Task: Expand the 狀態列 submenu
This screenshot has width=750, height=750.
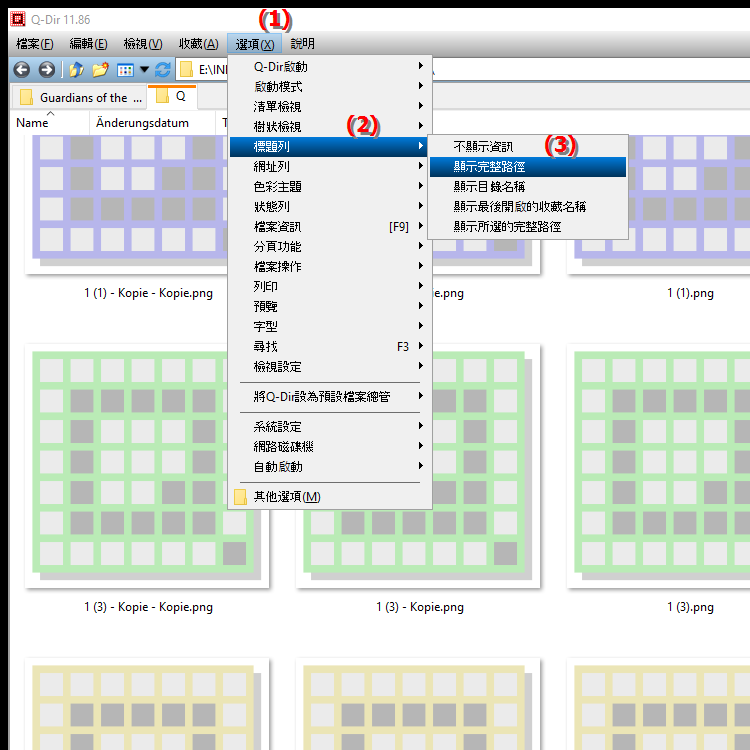Action: [x=330, y=207]
